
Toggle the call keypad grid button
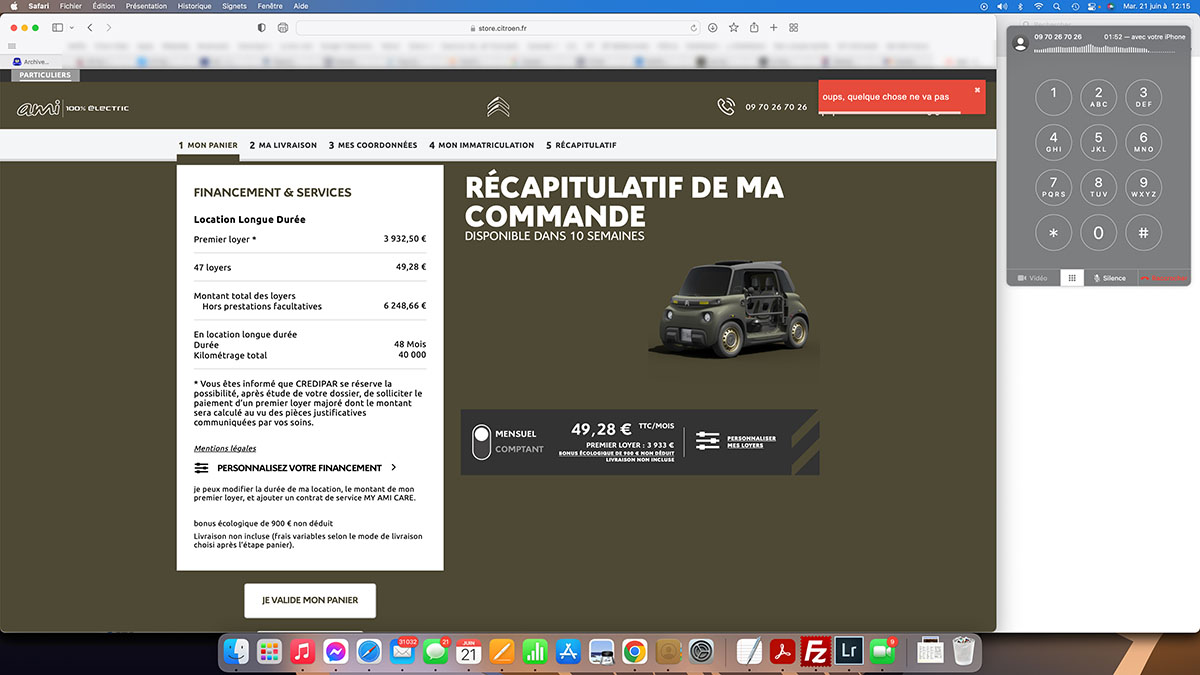click(1071, 278)
